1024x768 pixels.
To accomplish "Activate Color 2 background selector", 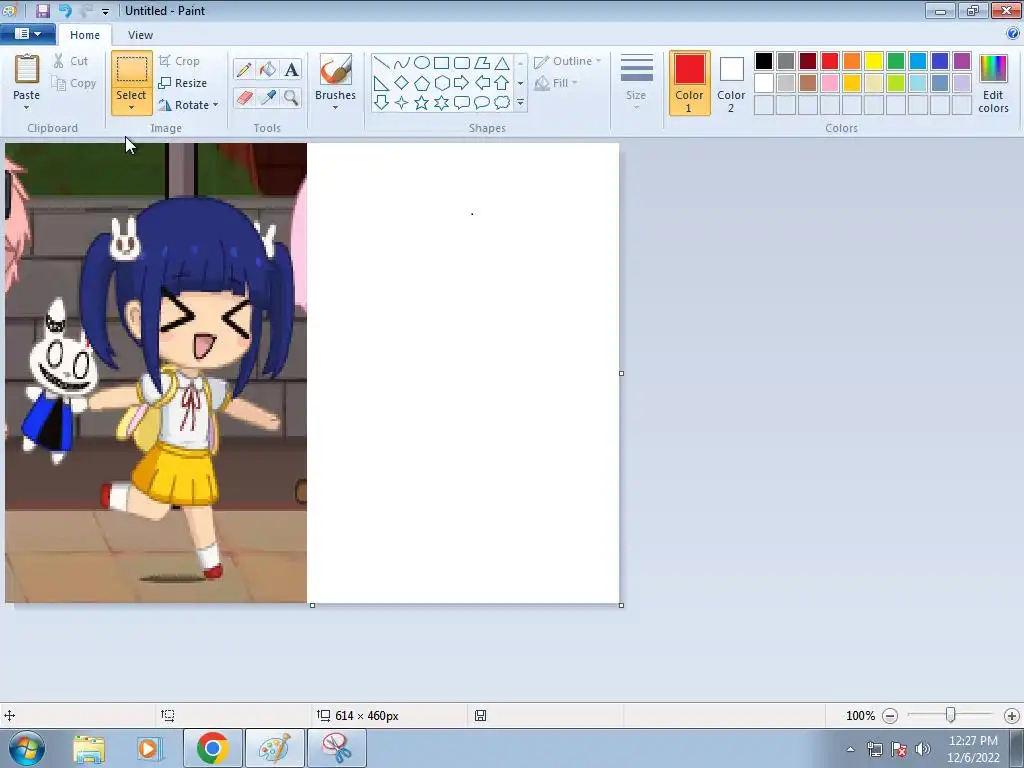I will point(731,83).
